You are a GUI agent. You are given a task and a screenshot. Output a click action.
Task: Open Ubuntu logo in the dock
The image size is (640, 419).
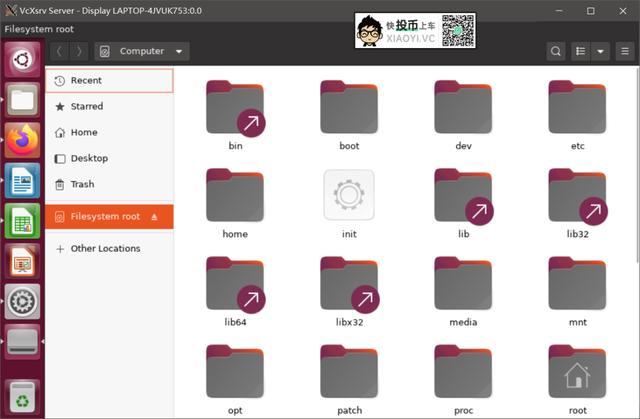(x=22, y=60)
